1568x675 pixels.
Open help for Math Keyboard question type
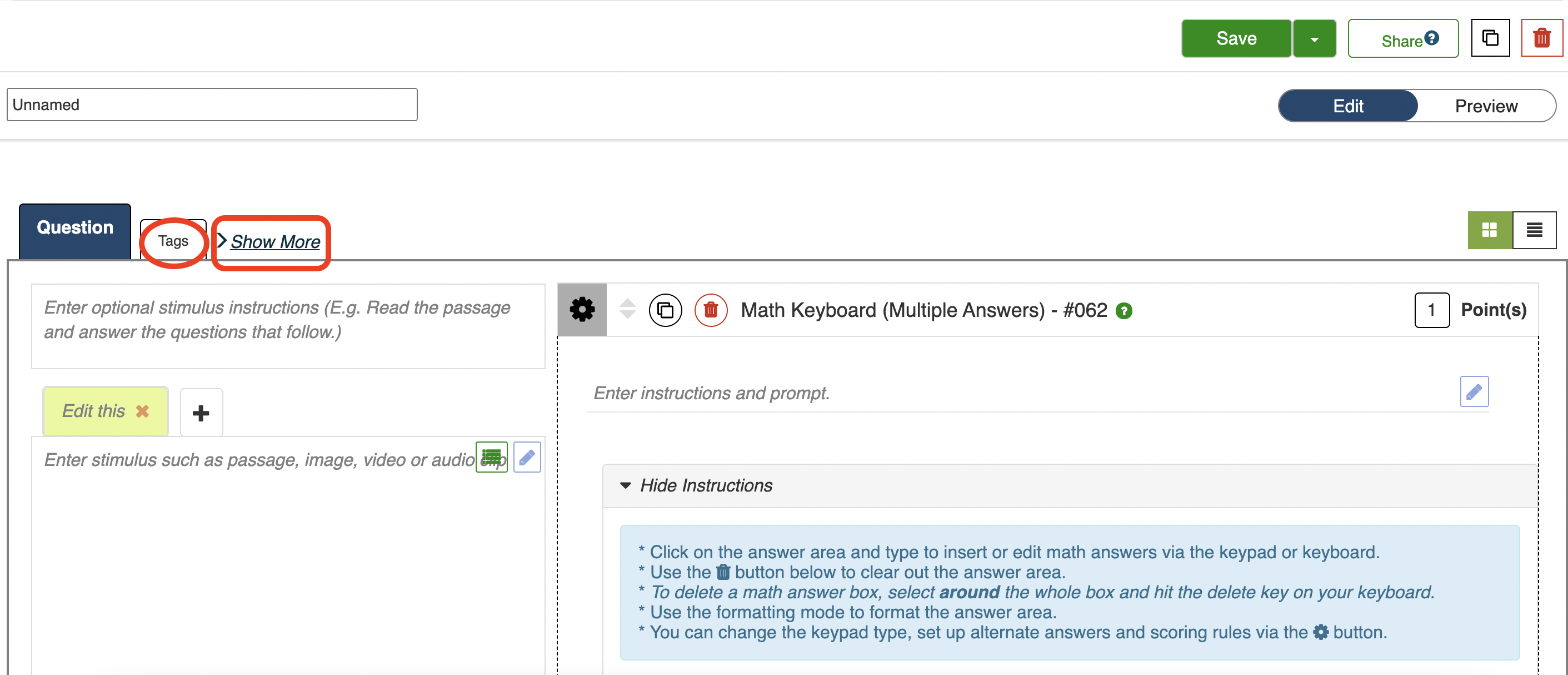tap(1123, 311)
